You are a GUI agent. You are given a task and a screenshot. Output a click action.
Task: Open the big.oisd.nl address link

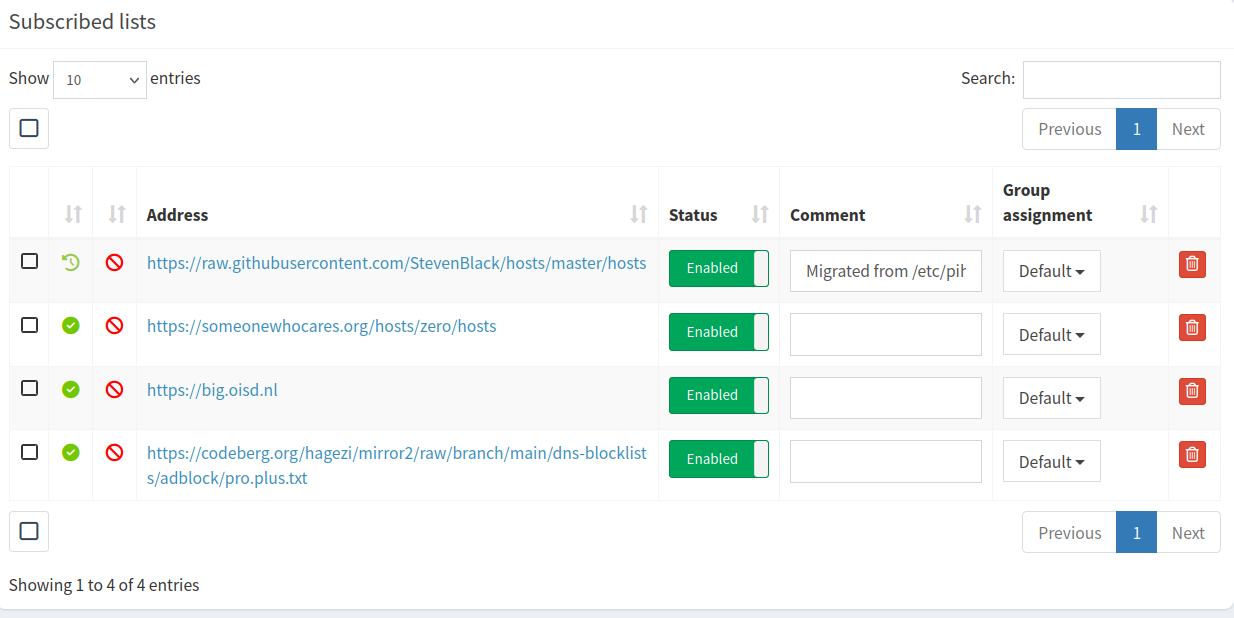click(212, 390)
